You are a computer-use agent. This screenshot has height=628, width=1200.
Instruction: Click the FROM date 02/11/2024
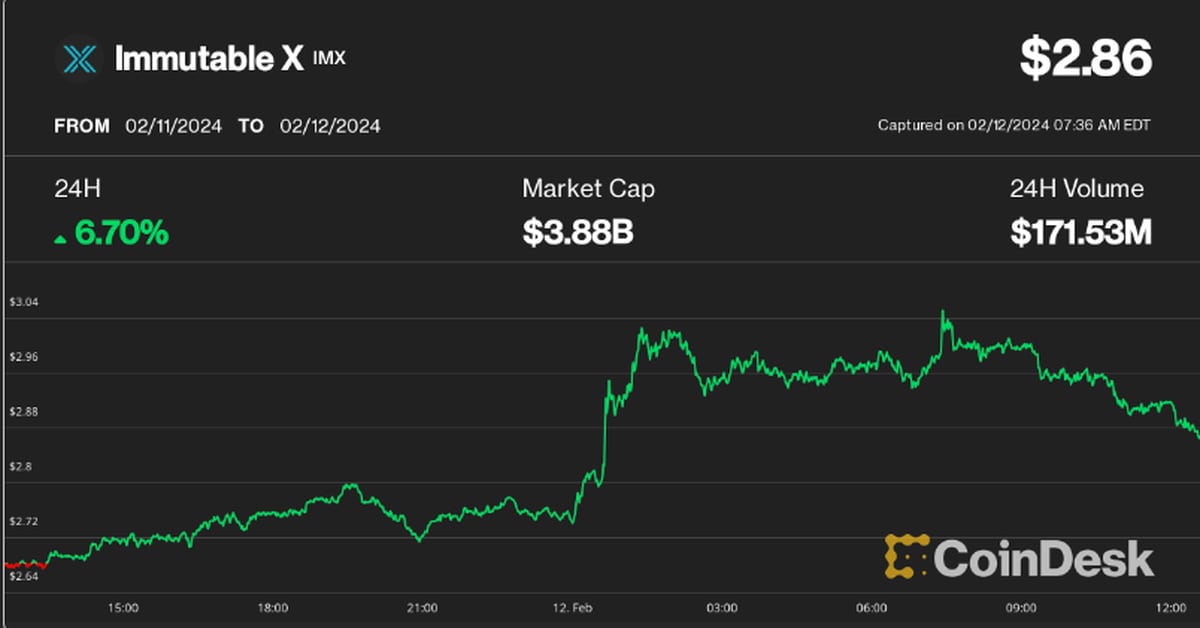[175, 126]
